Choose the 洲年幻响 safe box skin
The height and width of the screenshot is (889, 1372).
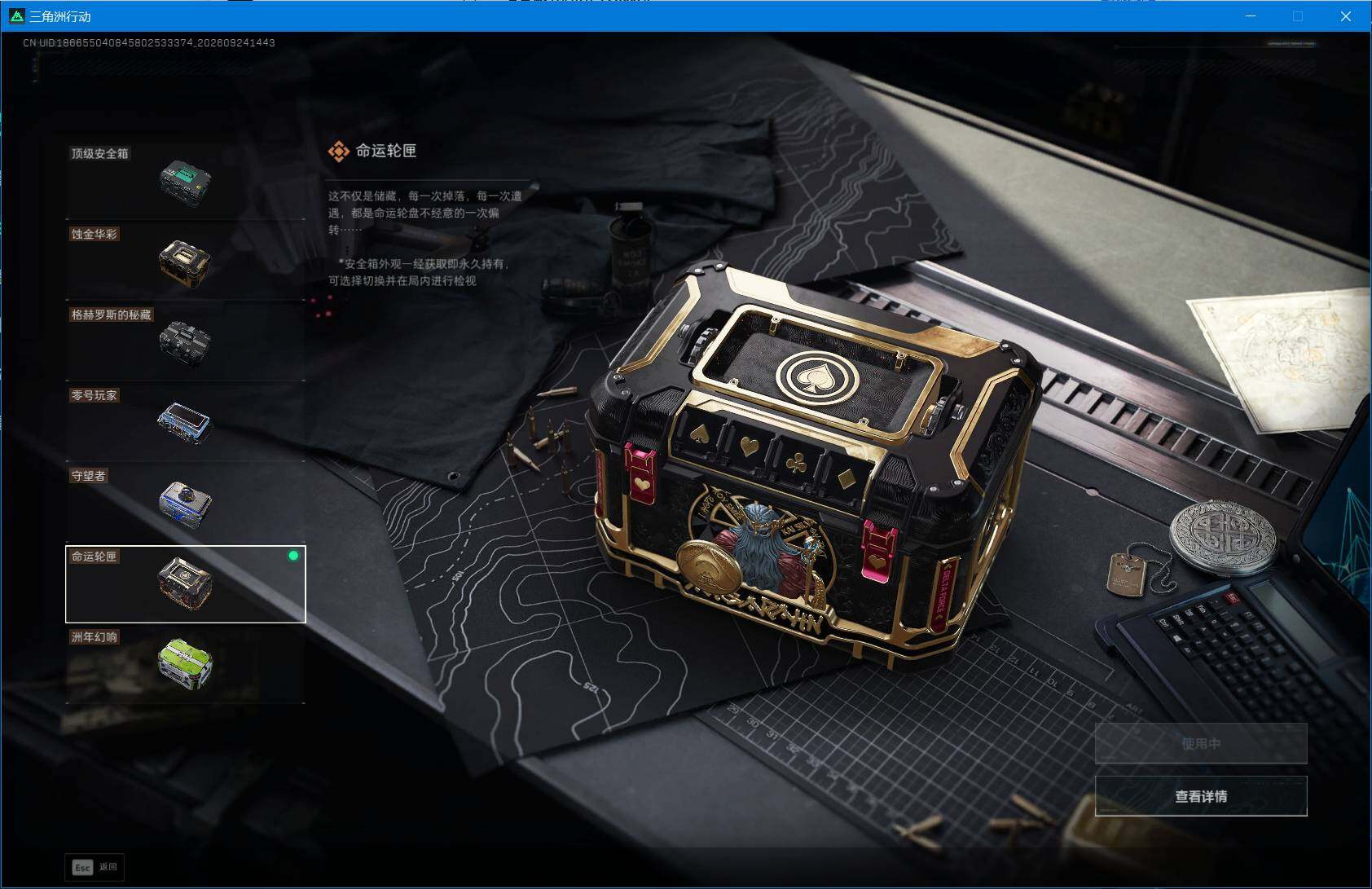pos(186,664)
